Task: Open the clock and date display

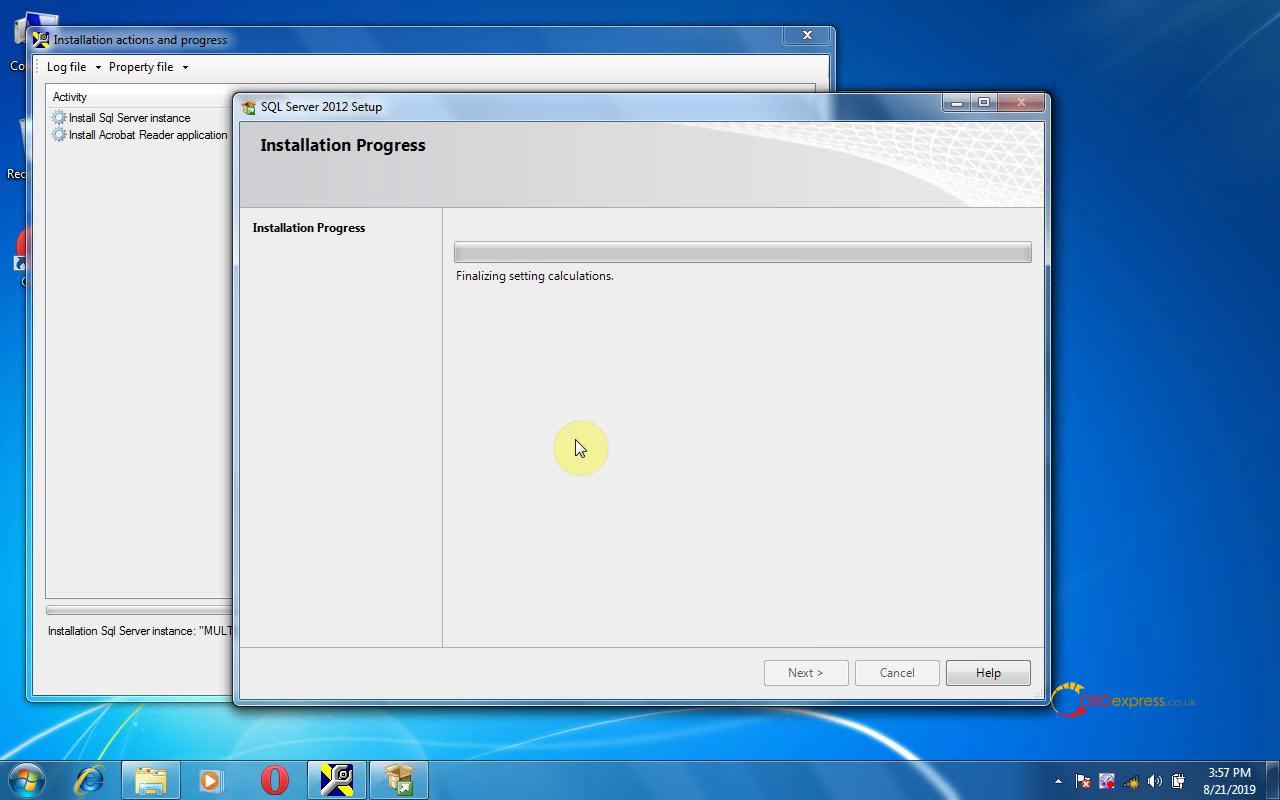Action: pyautogui.click(x=1229, y=780)
